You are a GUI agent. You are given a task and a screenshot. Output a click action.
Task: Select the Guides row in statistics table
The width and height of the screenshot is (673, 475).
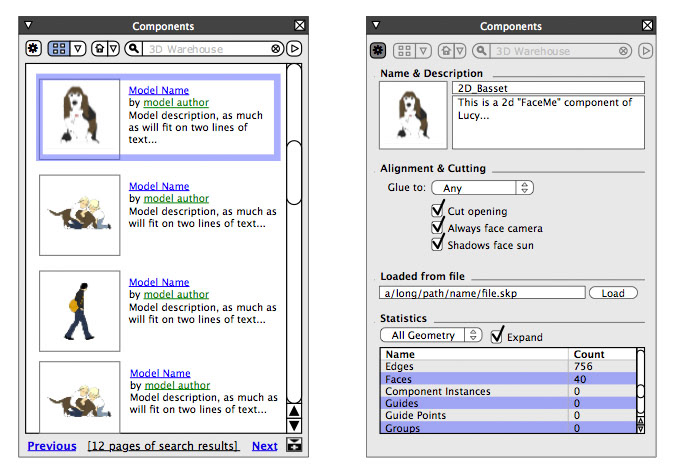pos(508,403)
